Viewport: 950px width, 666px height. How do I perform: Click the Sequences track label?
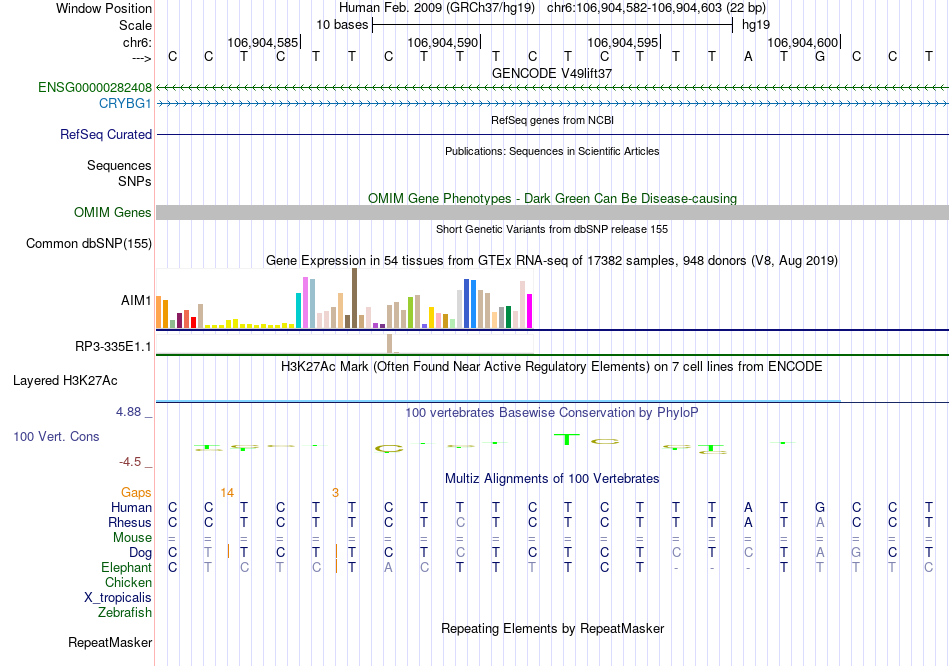(119, 165)
